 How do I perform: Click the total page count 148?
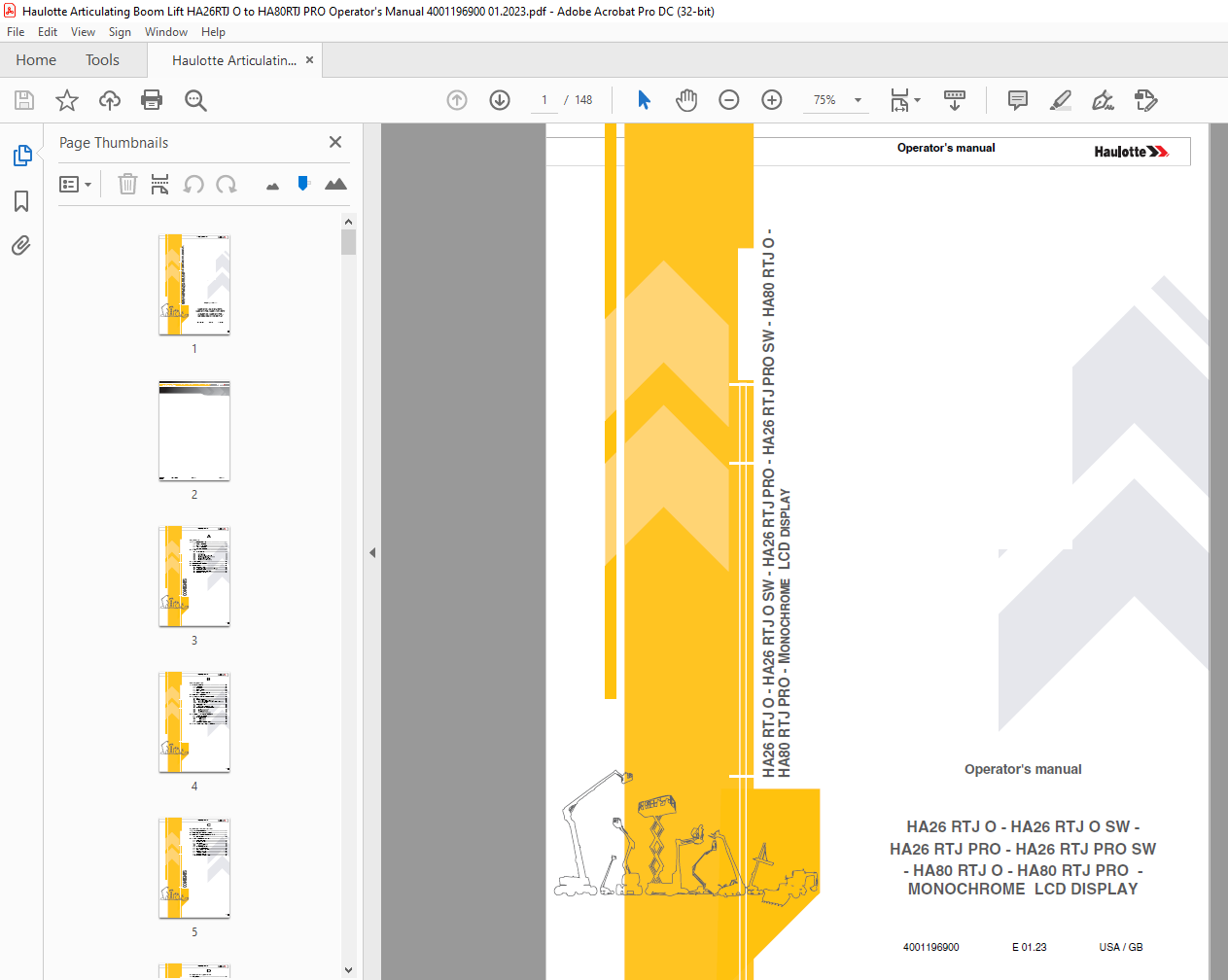tap(583, 100)
